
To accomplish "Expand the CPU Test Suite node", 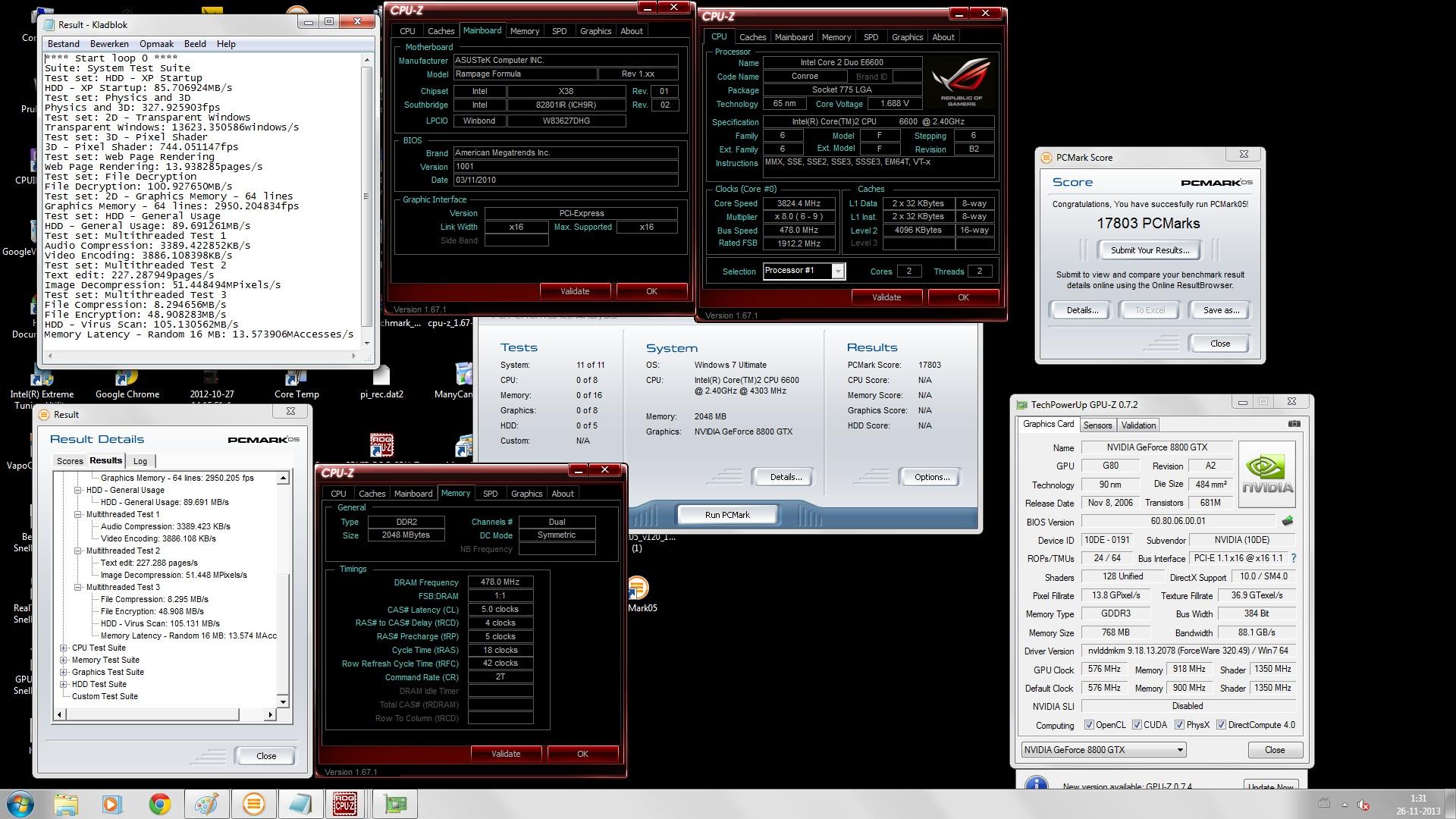I will pyautogui.click(x=64, y=648).
